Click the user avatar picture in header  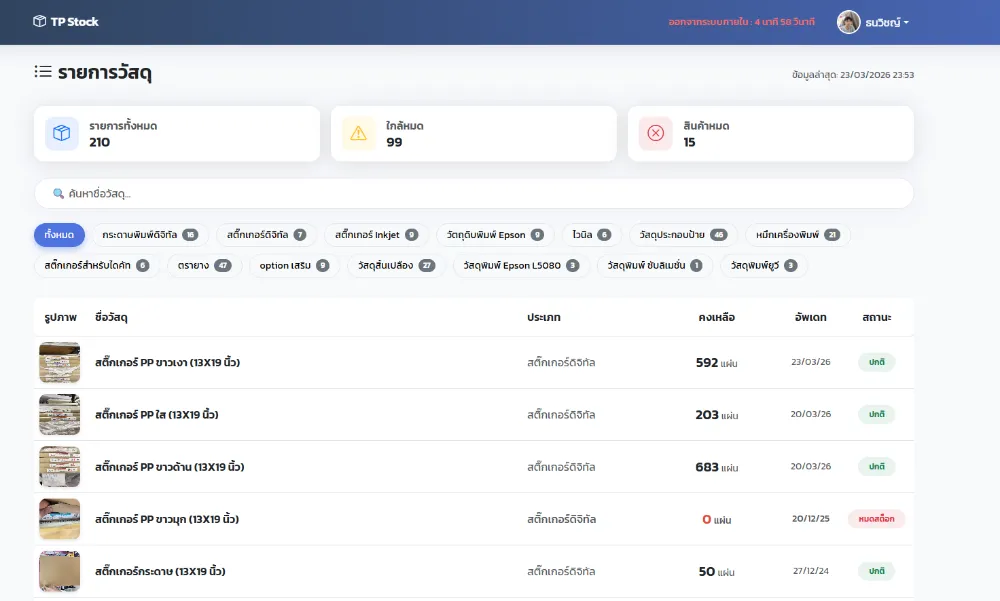848,21
